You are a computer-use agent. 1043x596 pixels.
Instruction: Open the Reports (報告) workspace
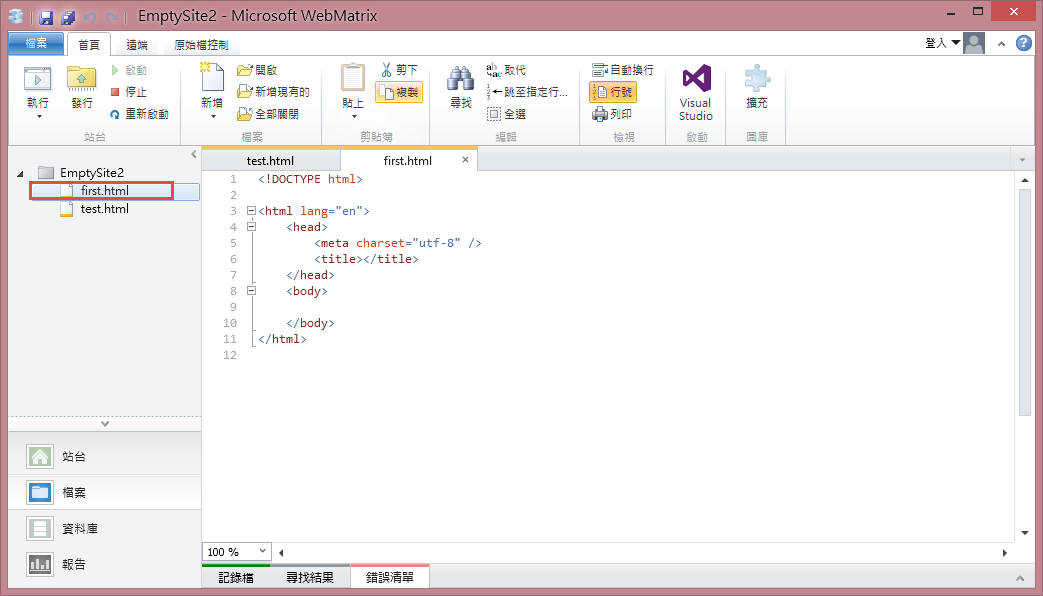(104, 564)
